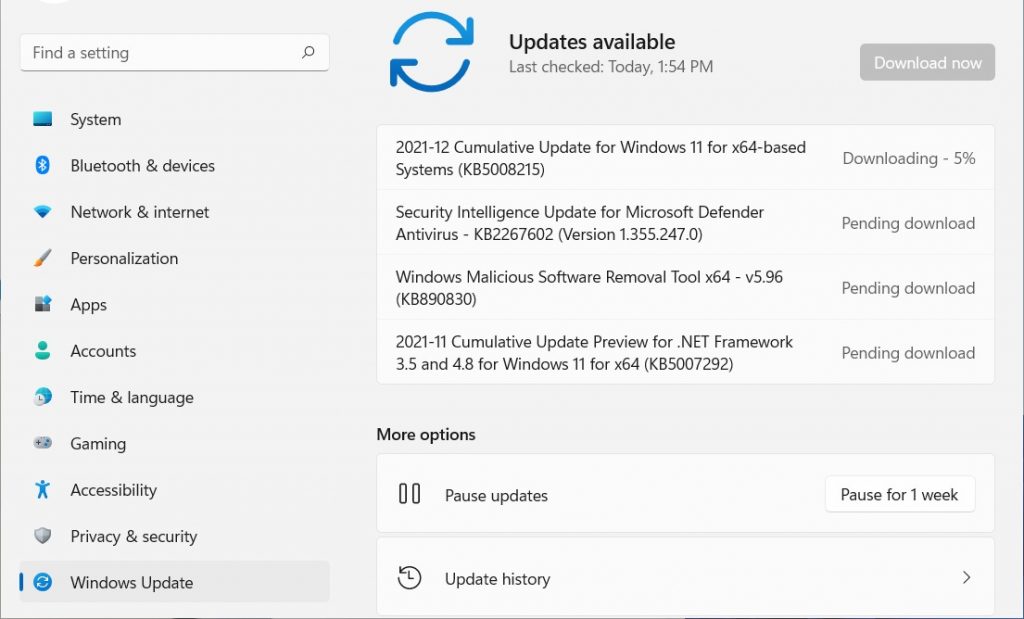Select the Privacy & security shield icon

click(42, 536)
